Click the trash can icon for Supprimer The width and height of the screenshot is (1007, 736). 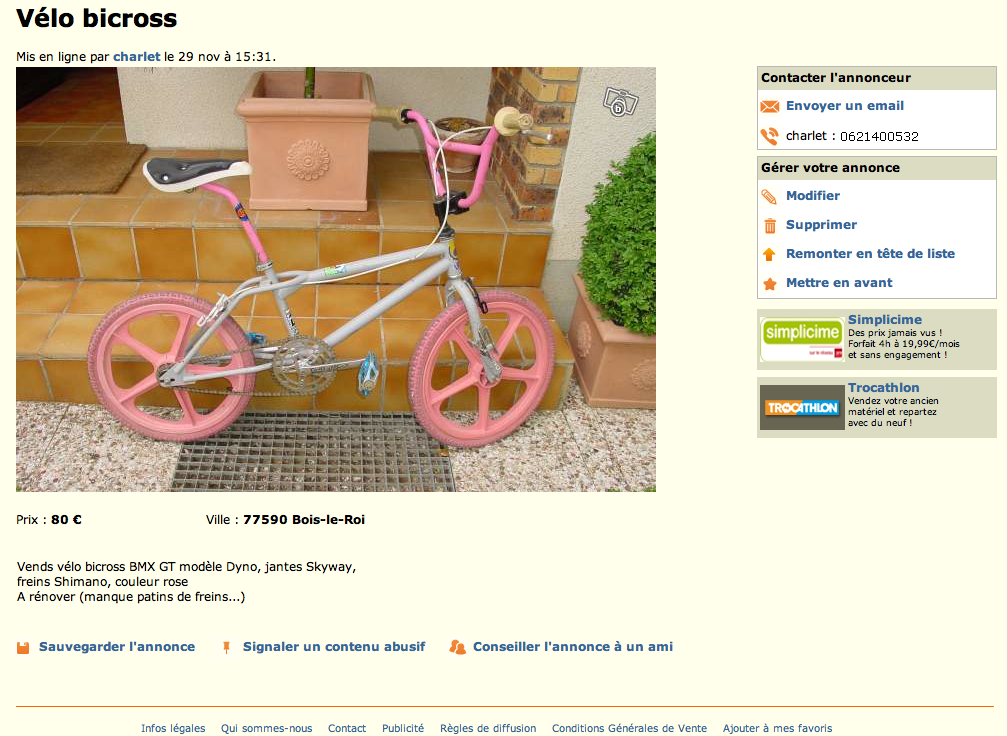(770, 225)
